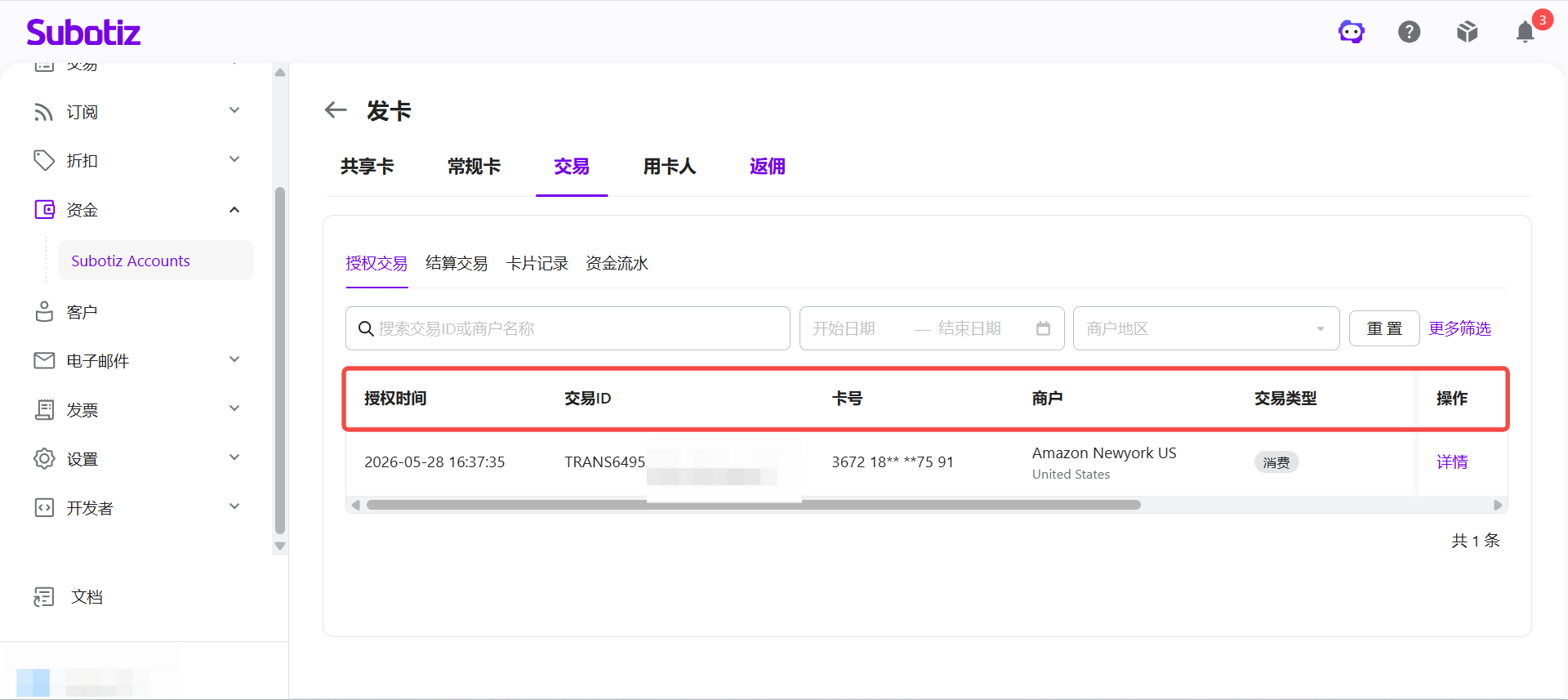The width and height of the screenshot is (1568, 700).
Task: Click the timestamp 2026-05-28 16:37:35
Action: [434, 461]
